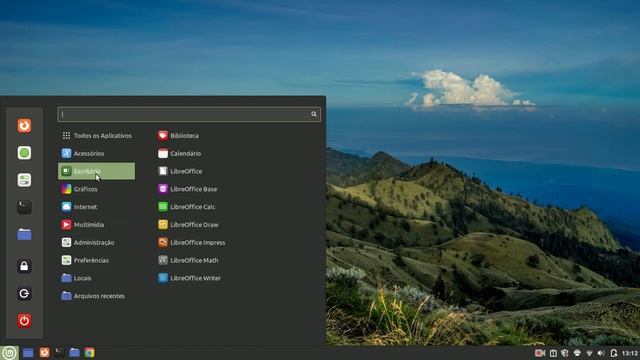This screenshot has height=360, width=640.
Task: Open System Settings from the favorites sidebar
Action: click(24, 180)
